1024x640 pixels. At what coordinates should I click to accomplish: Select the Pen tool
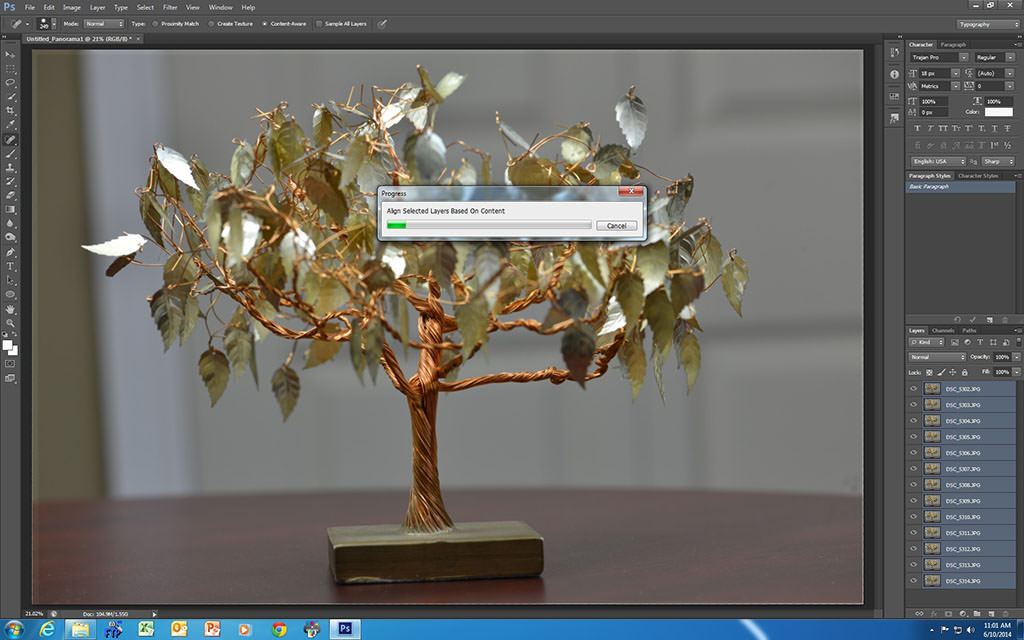[x=10, y=252]
